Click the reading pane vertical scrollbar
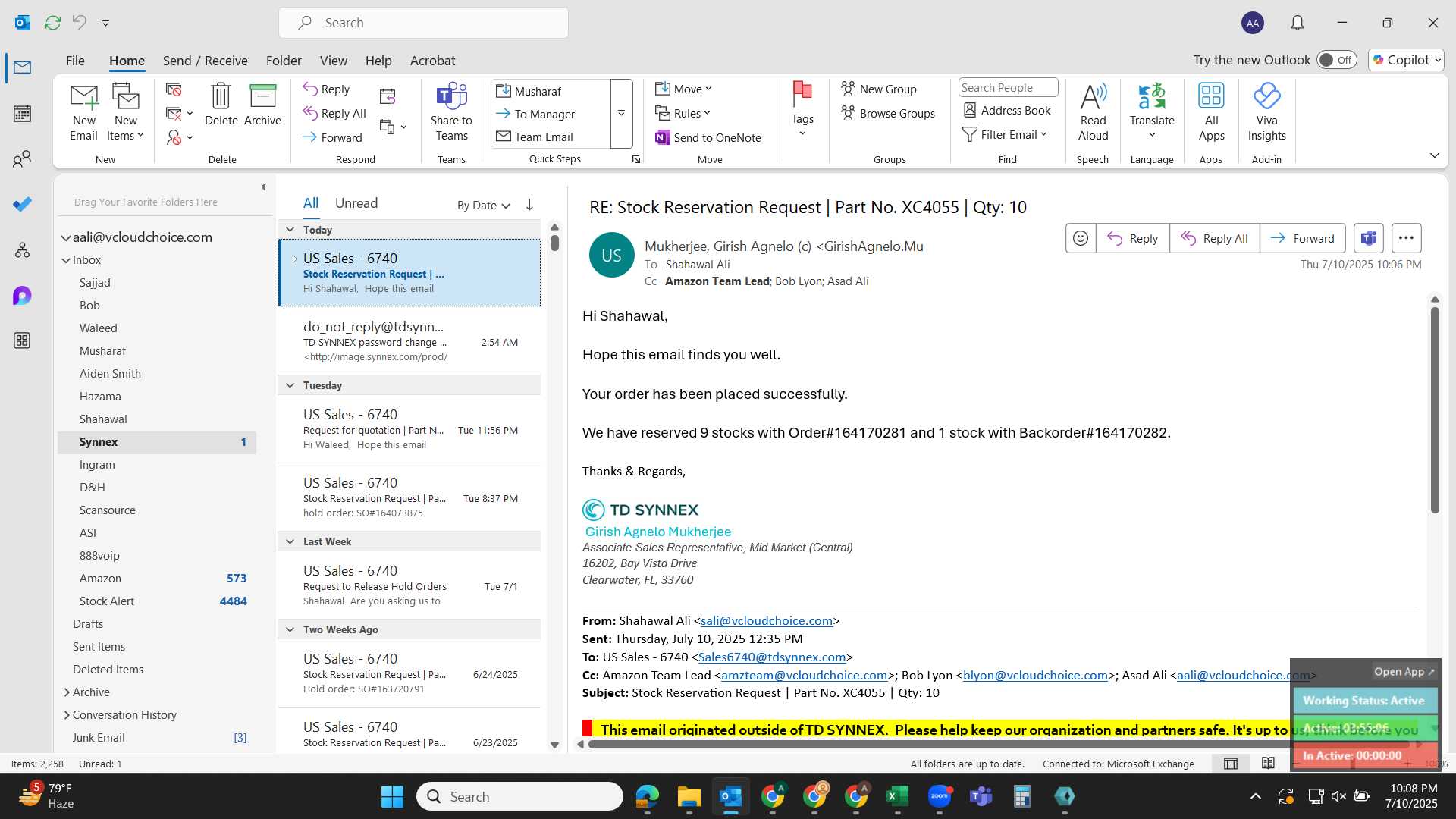 coord(1434,409)
